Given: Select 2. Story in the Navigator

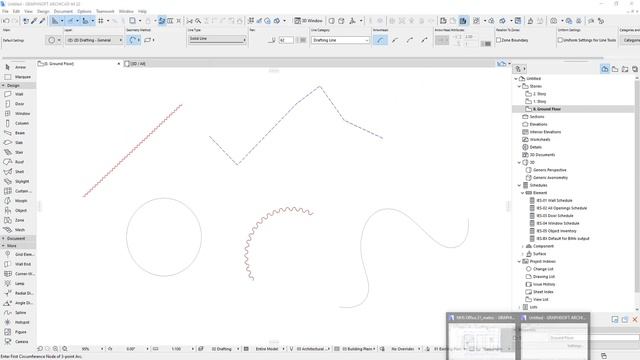Looking at the screenshot, I should pos(539,94).
